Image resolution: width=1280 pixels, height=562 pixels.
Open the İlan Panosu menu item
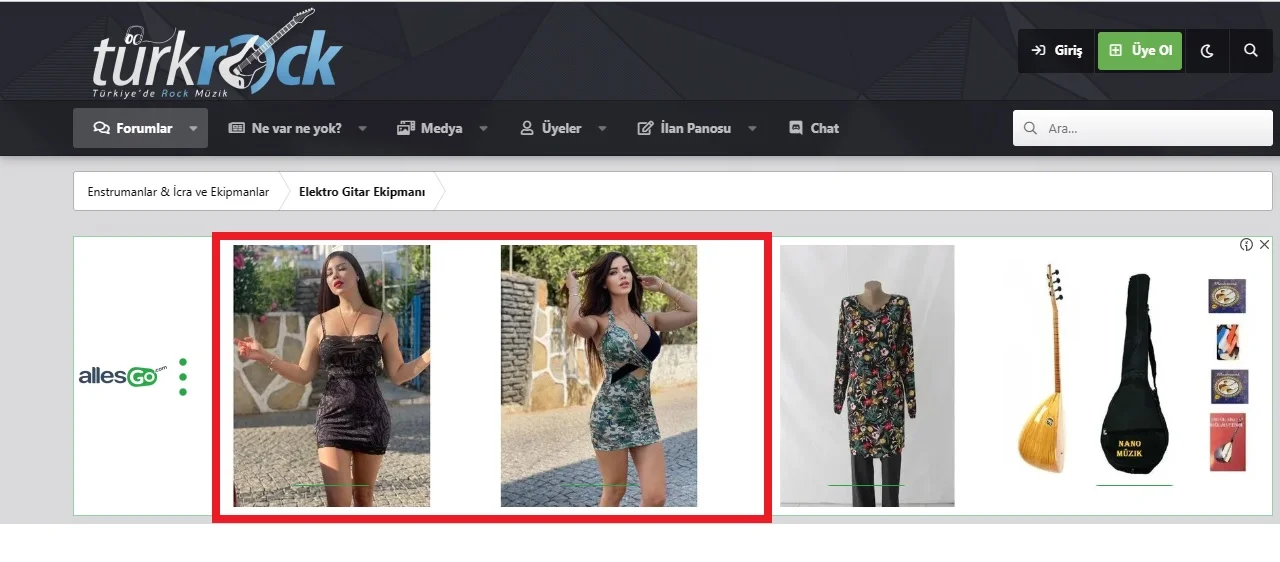pos(685,128)
